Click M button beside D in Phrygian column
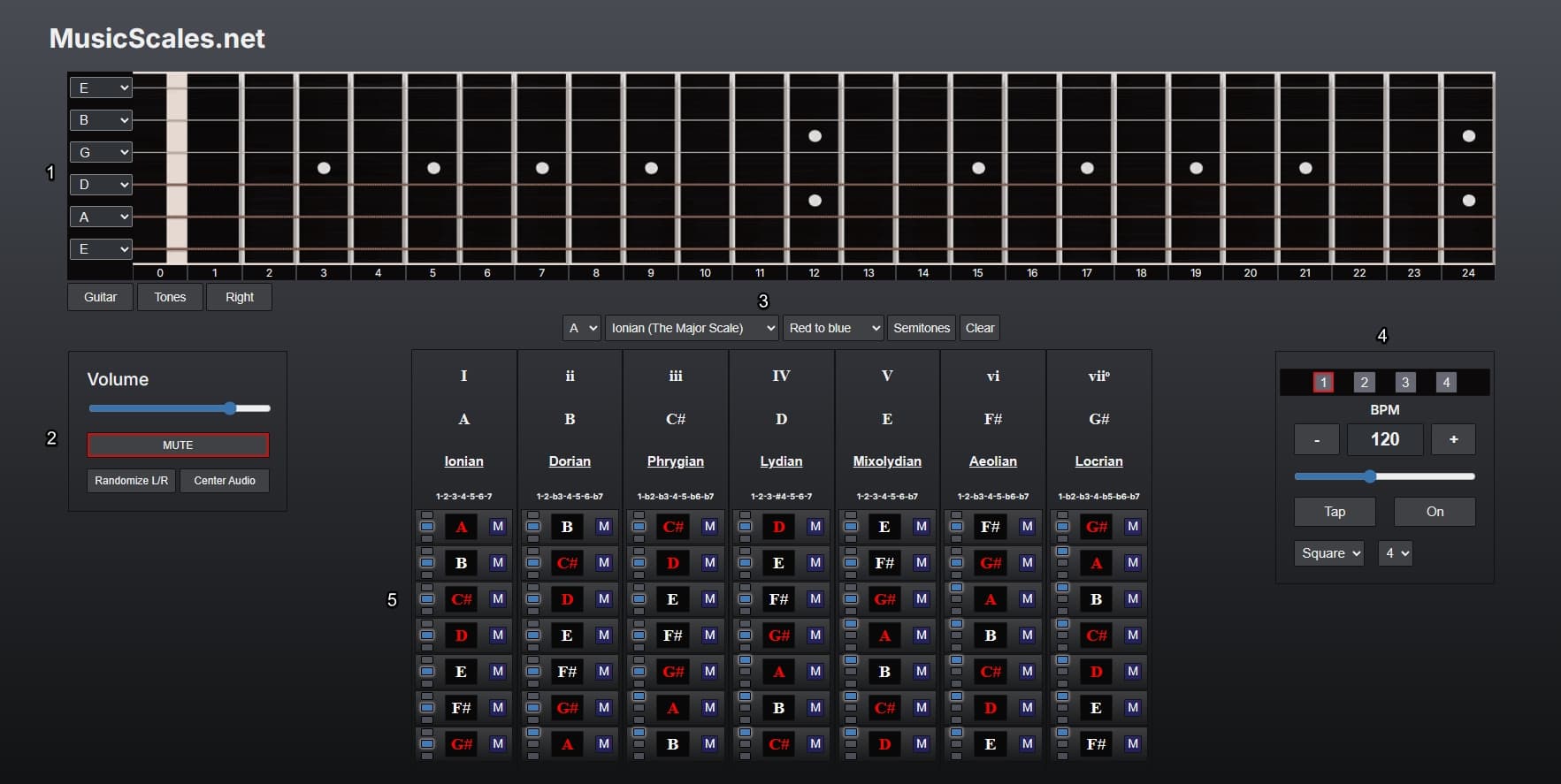Screen dimensions: 1561x784 point(709,563)
